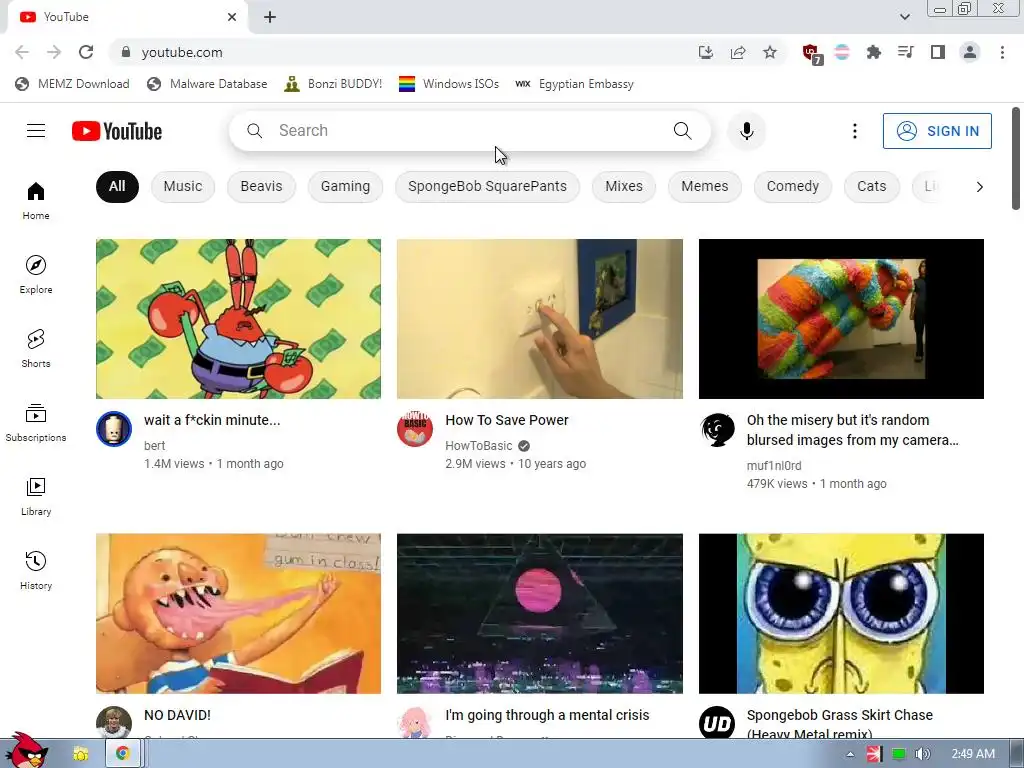This screenshot has width=1024, height=768.
Task: Open mental crisis video thumbnail
Action: click(x=540, y=614)
